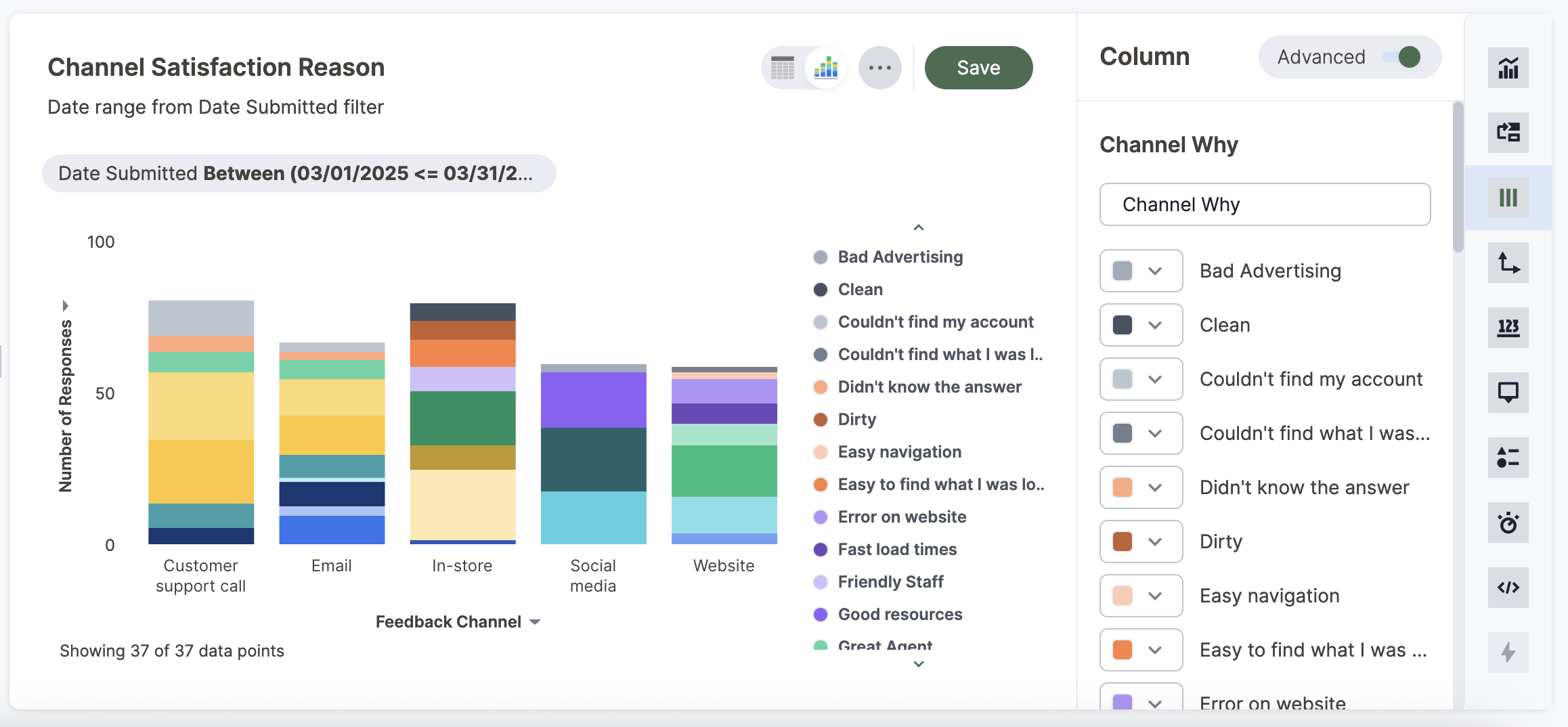The width and height of the screenshot is (1568, 727).
Task: Select the columns settings tab in sidebar
Action: tap(1508, 198)
